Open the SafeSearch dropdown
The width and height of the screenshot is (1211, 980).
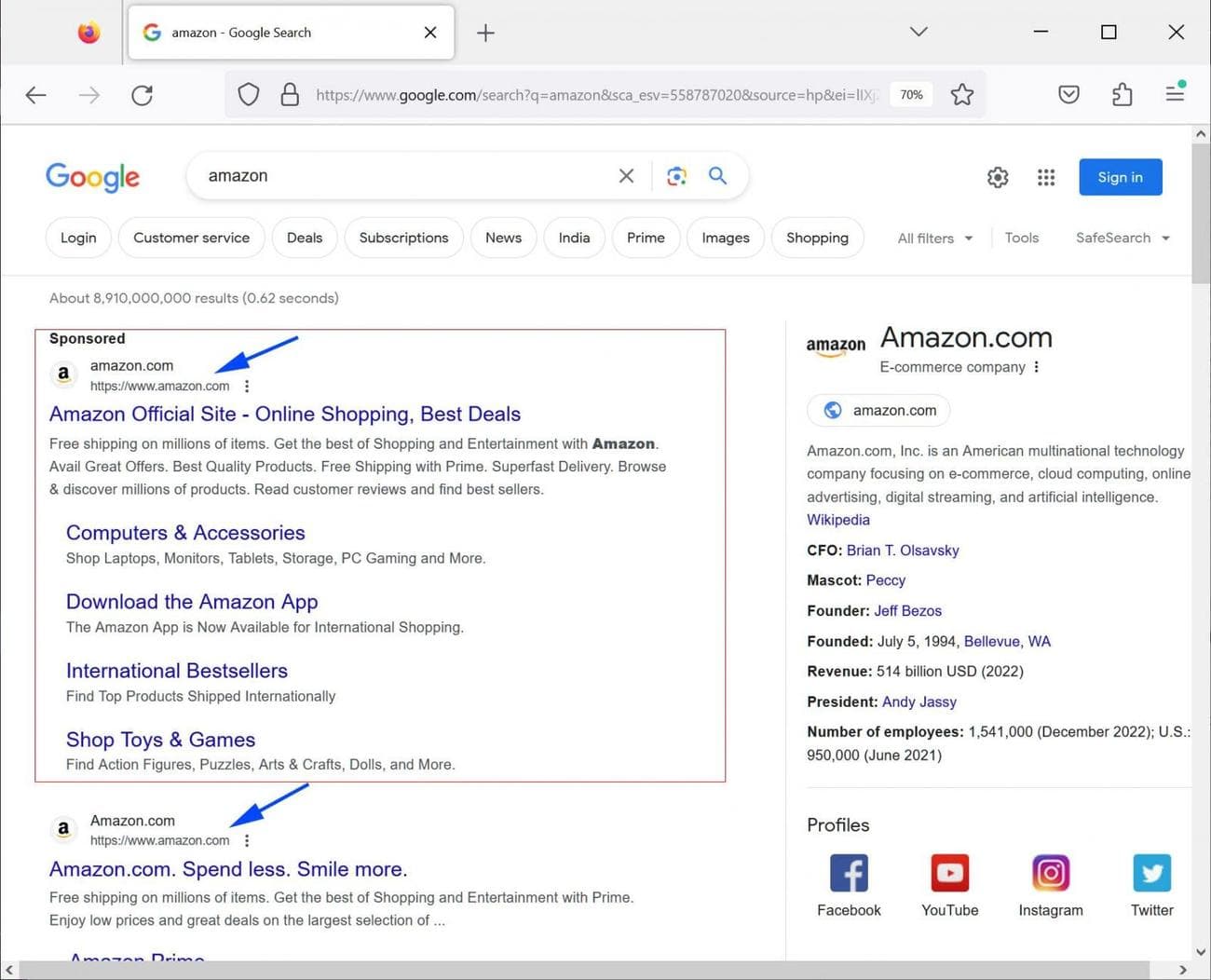click(1122, 238)
